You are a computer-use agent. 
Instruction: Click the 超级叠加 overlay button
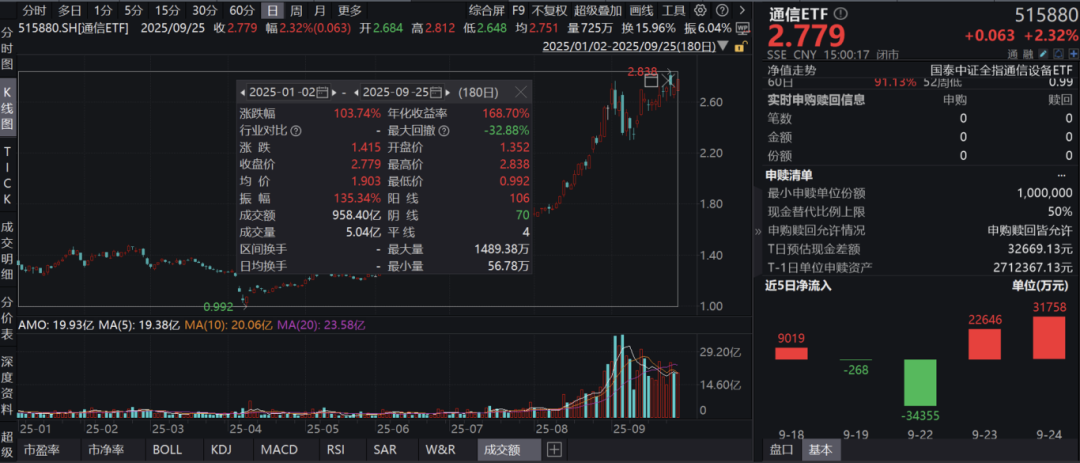point(596,10)
